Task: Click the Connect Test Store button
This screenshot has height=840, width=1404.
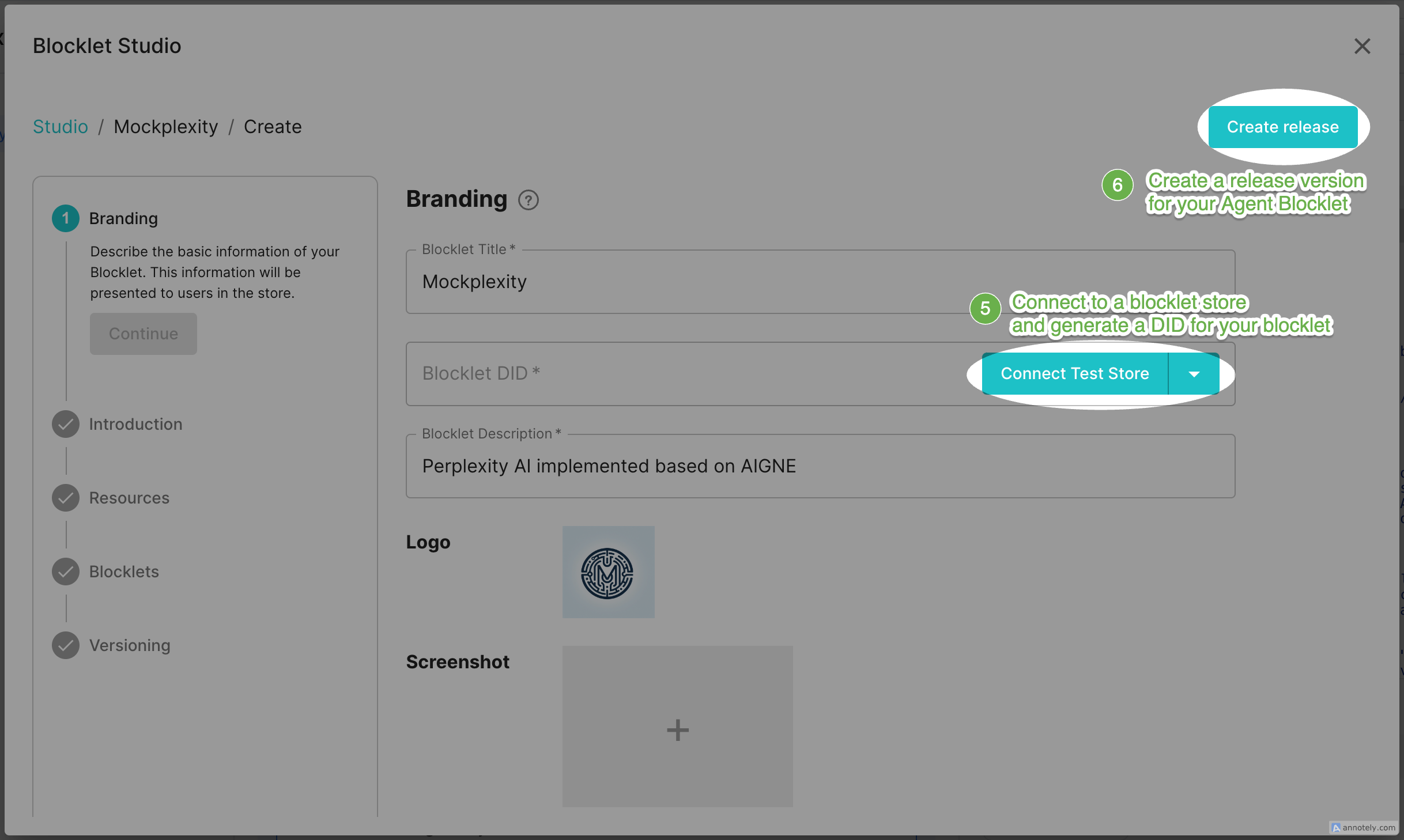Action: (1074, 374)
